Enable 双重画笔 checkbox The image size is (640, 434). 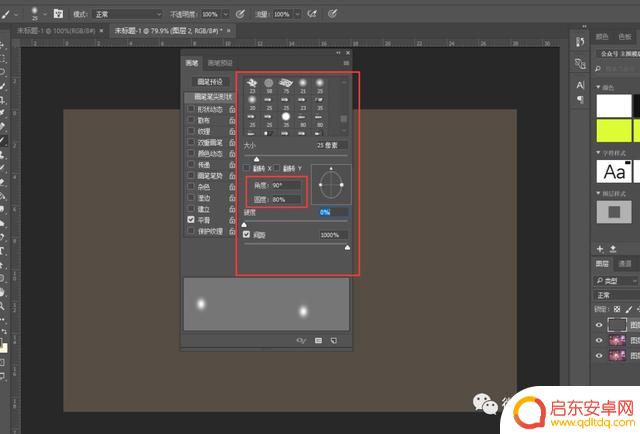[x=191, y=142]
